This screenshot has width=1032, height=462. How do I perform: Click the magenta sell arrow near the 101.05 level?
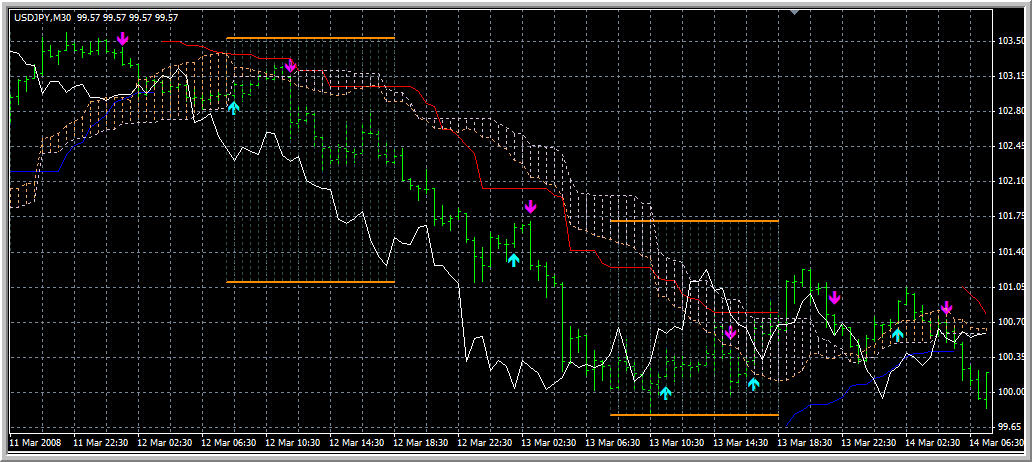pos(835,297)
